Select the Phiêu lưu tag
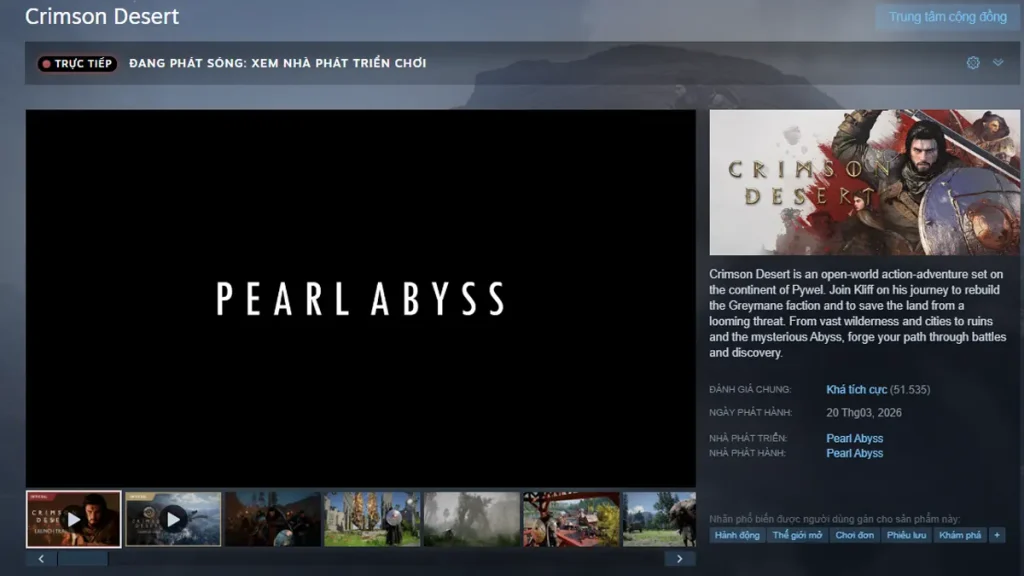Screen dimensions: 1024x576 pyautogui.click(x=906, y=536)
